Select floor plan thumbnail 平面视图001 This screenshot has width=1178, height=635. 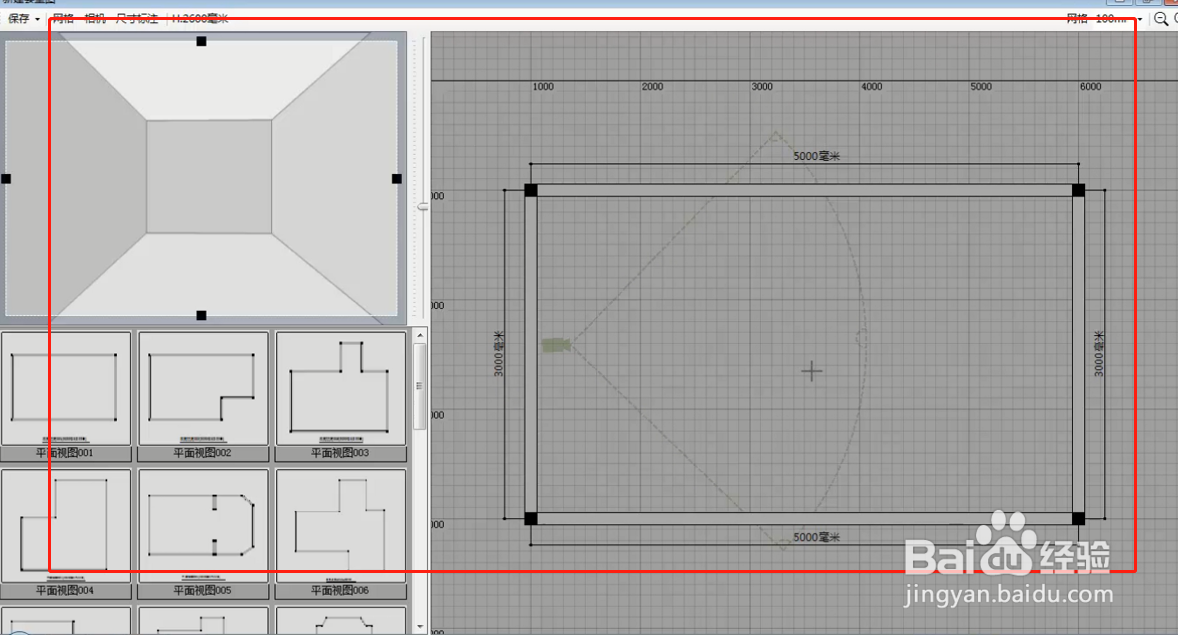click(x=66, y=396)
